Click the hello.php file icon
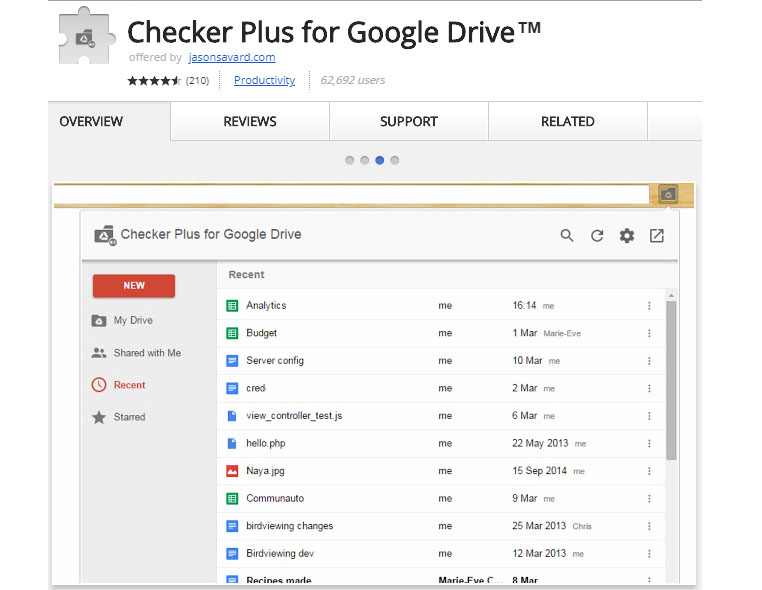The width and height of the screenshot is (762, 590). click(x=232, y=443)
